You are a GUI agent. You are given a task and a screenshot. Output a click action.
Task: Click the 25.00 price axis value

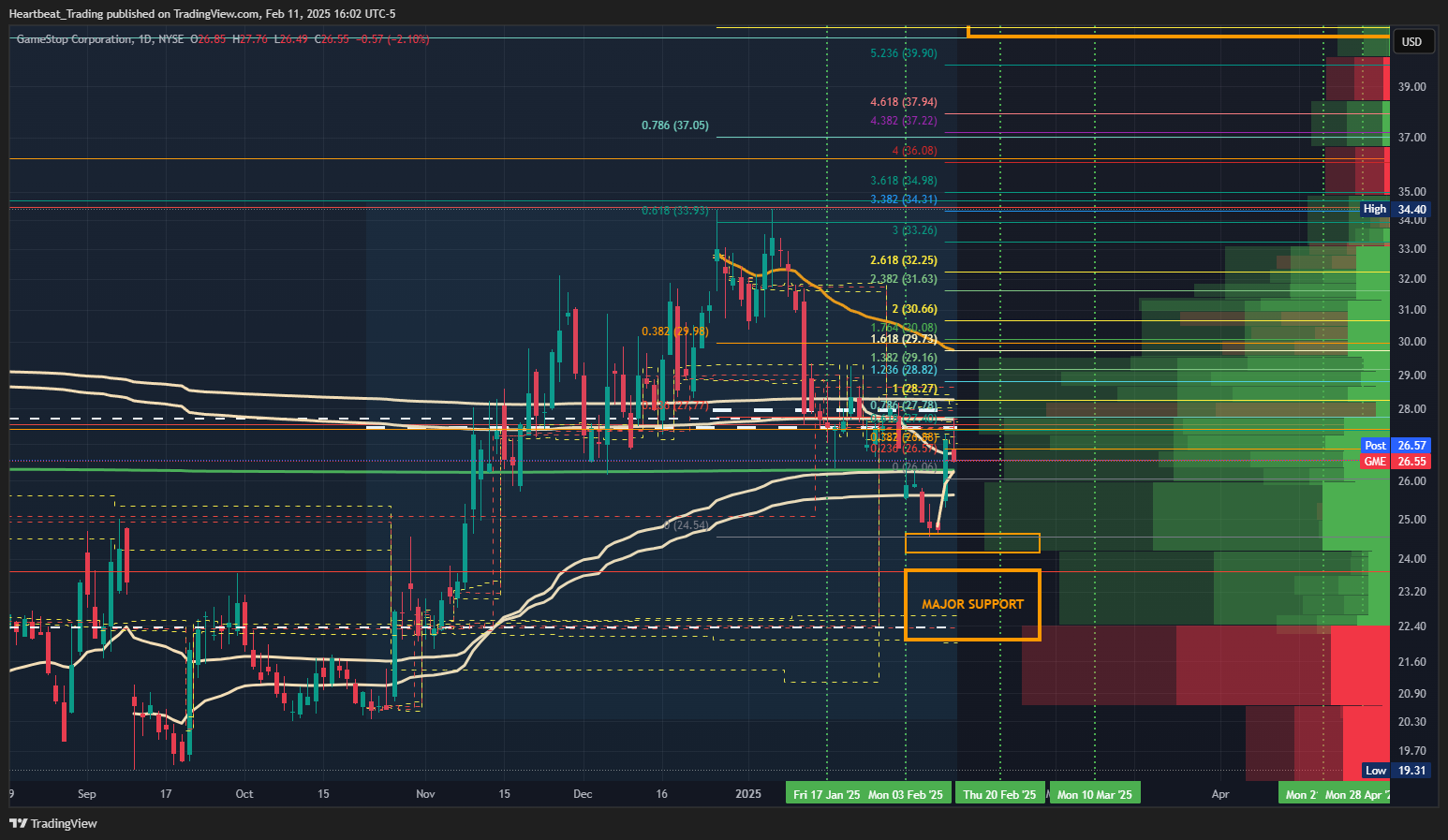[x=1411, y=520]
